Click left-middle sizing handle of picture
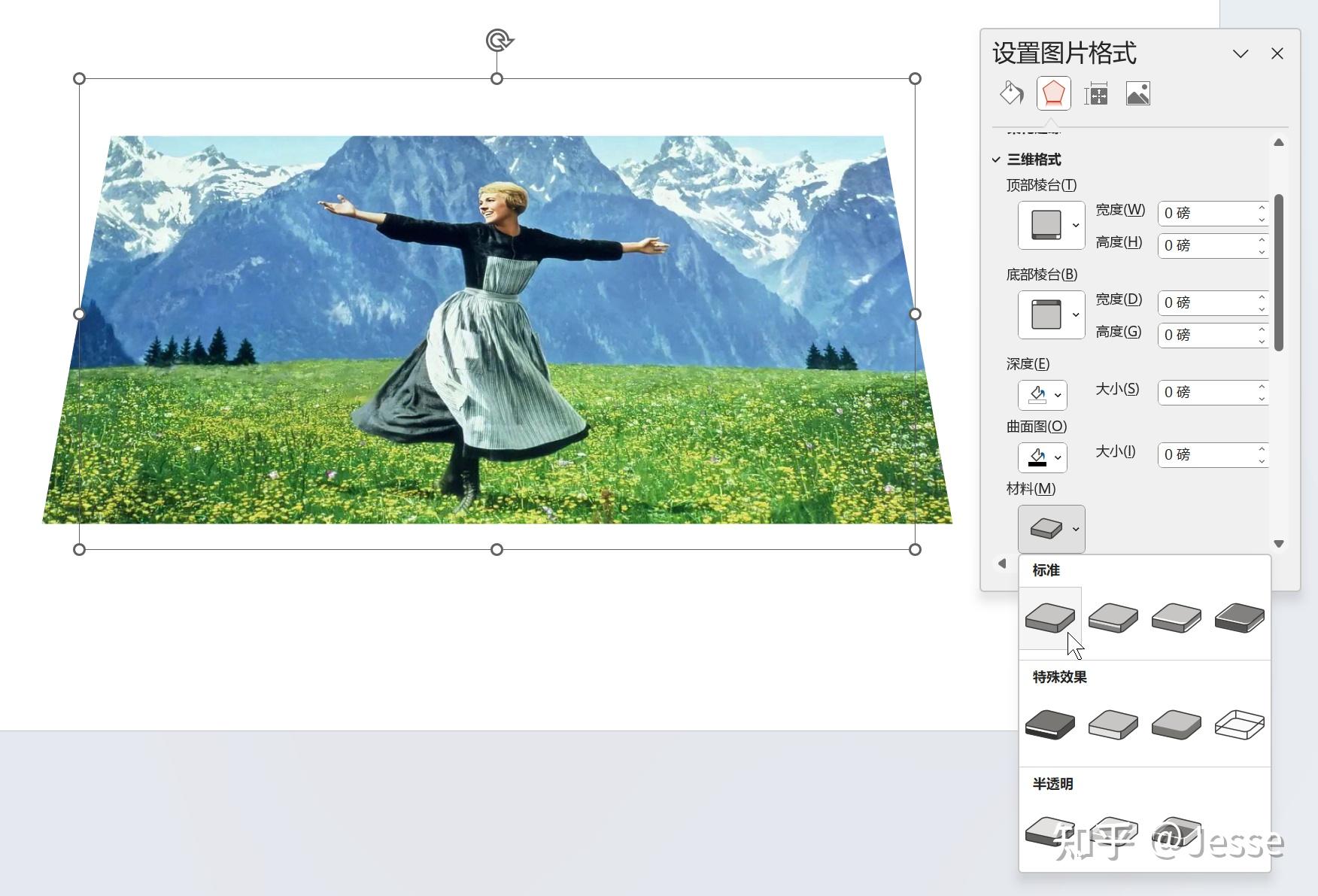The image size is (1318, 896). (79, 314)
